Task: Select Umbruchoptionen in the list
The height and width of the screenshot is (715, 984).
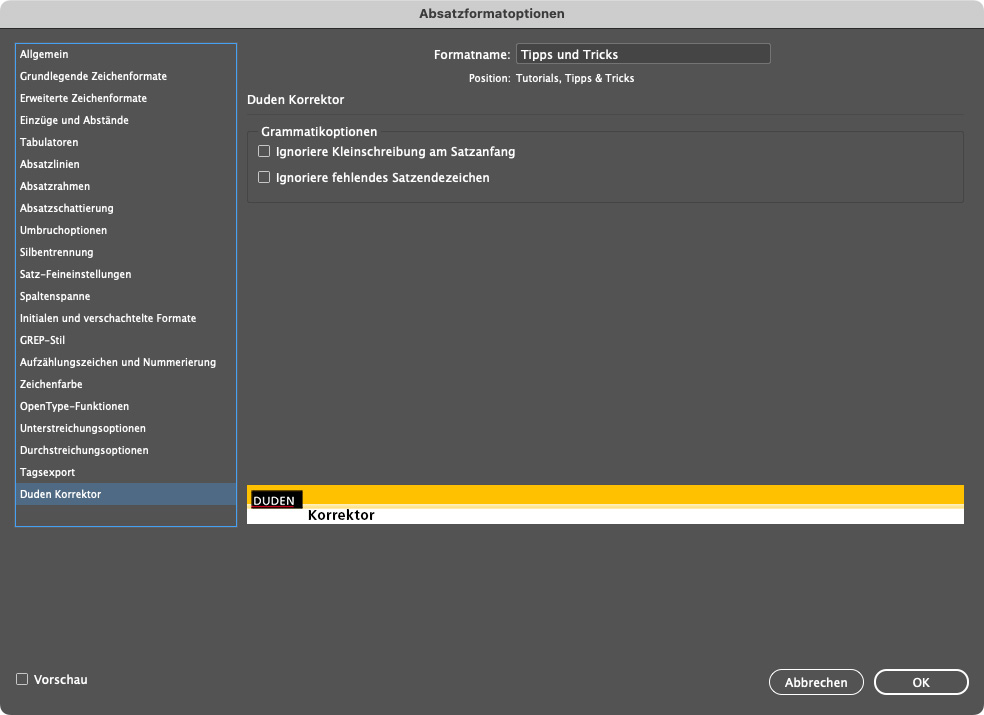Action: coord(126,230)
